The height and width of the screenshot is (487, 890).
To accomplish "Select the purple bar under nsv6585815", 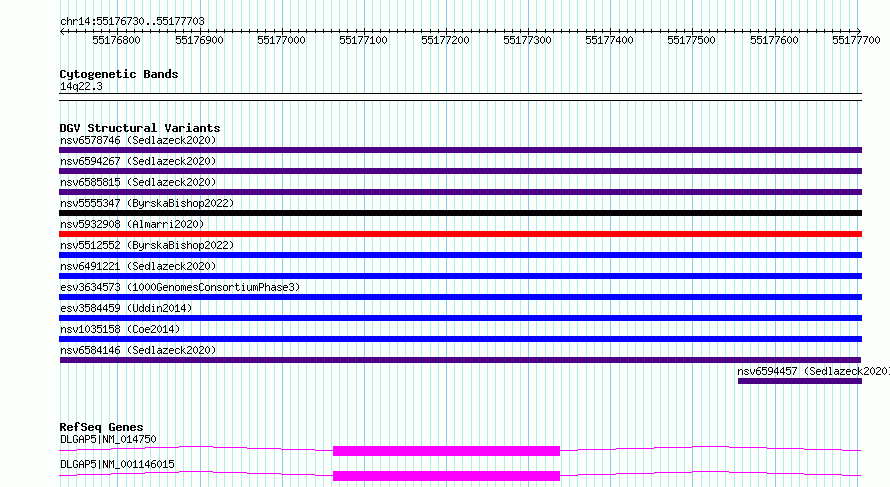I will (x=460, y=192).
